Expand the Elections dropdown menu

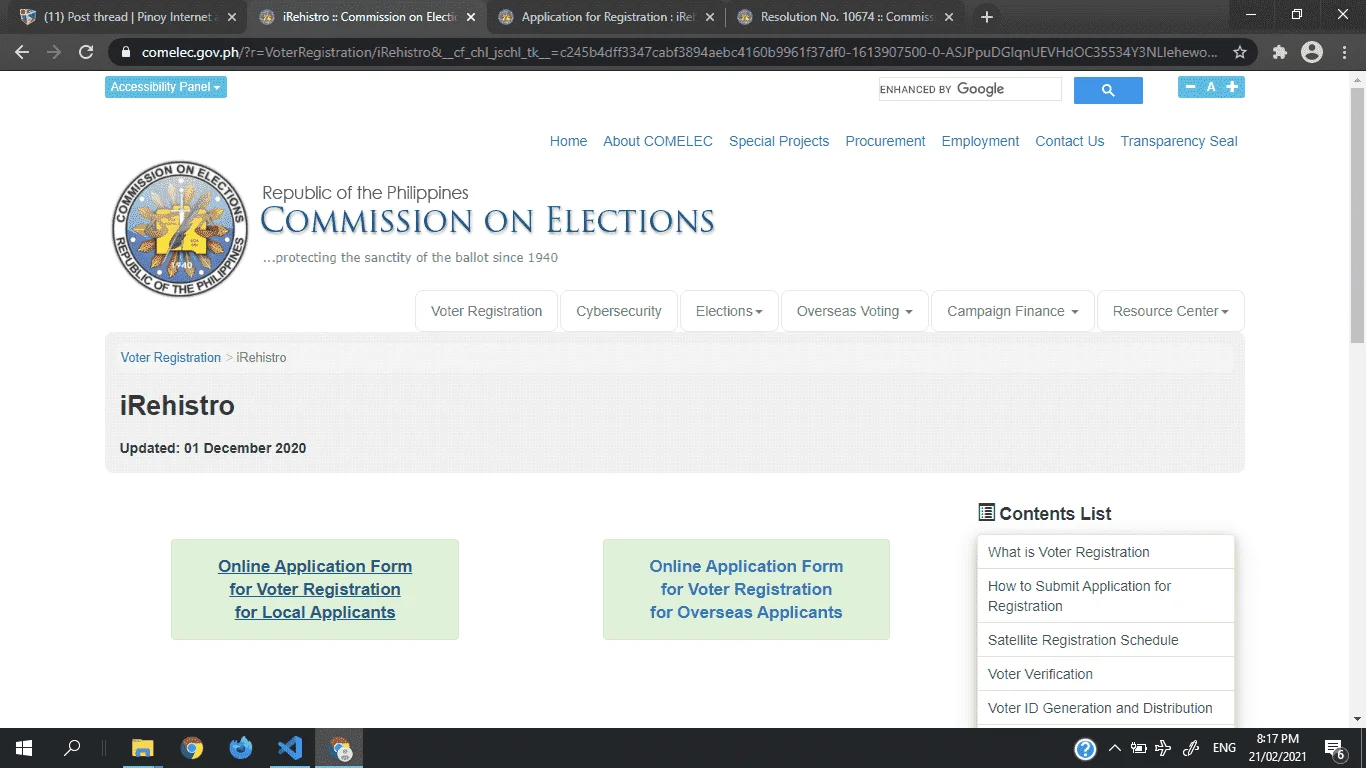point(729,311)
